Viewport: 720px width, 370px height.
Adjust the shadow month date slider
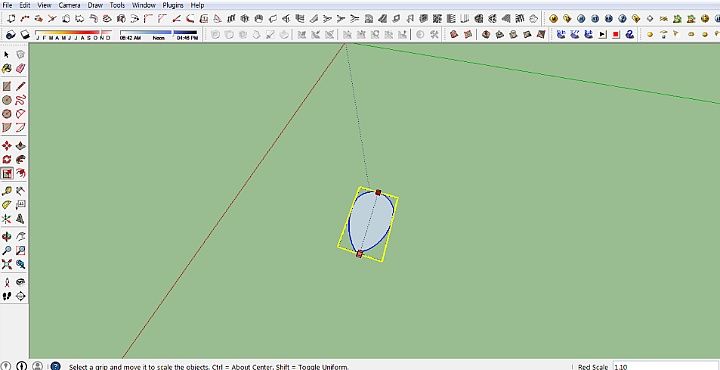pyautogui.click(x=73, y=33)
